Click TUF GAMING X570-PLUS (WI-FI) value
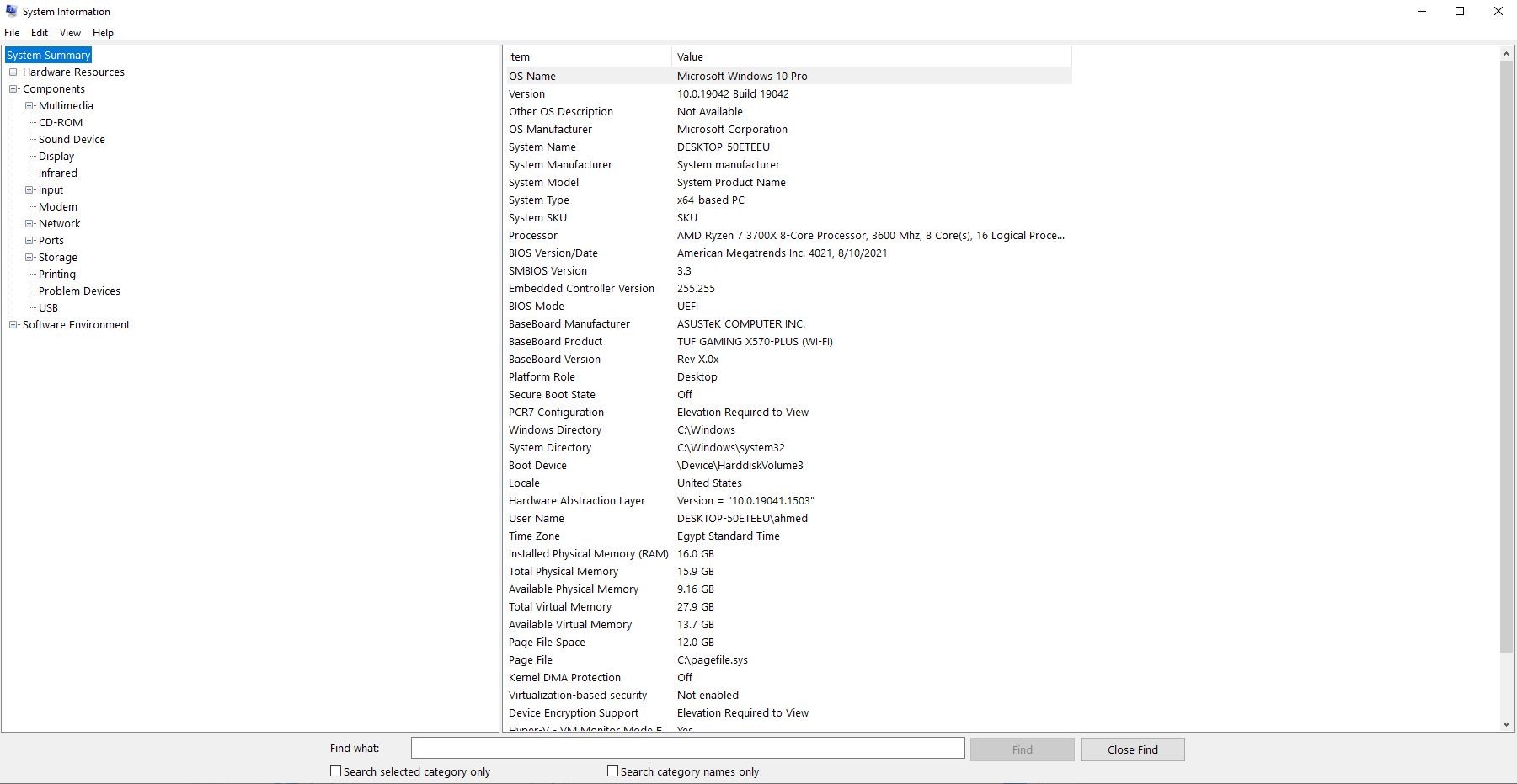 (x=755, y=342)
